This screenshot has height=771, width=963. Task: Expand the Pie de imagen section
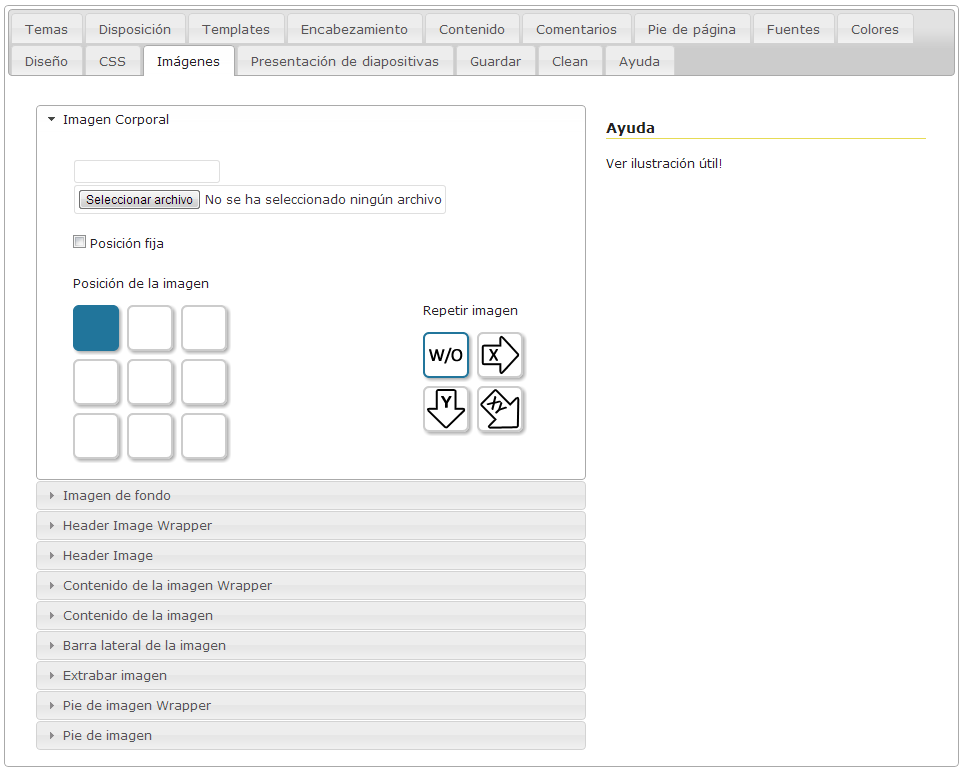(311, 736)
